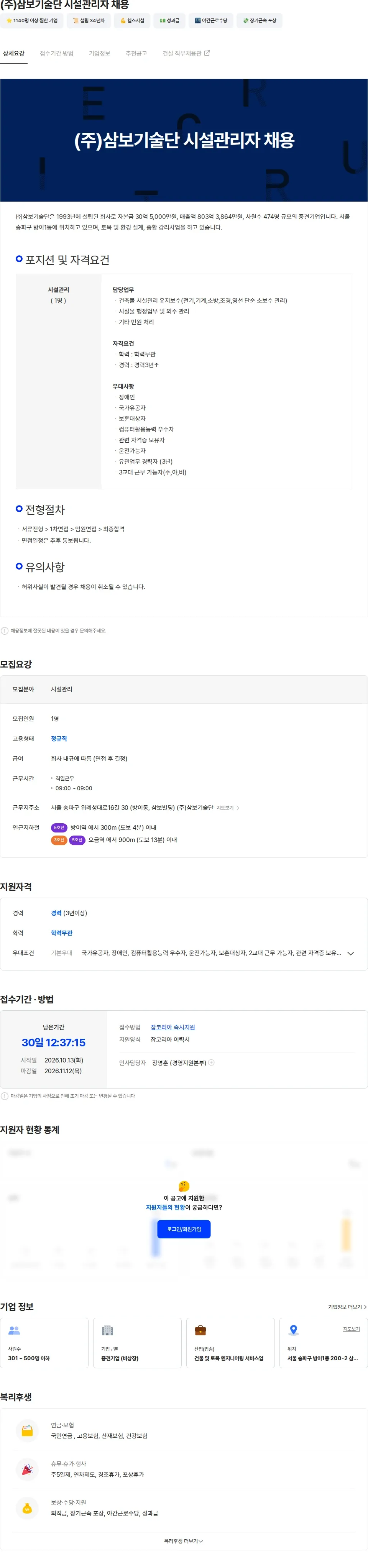Click the 30일 12:37:15 remaining time text
368x1568 pixels.
coord(54,1043)
